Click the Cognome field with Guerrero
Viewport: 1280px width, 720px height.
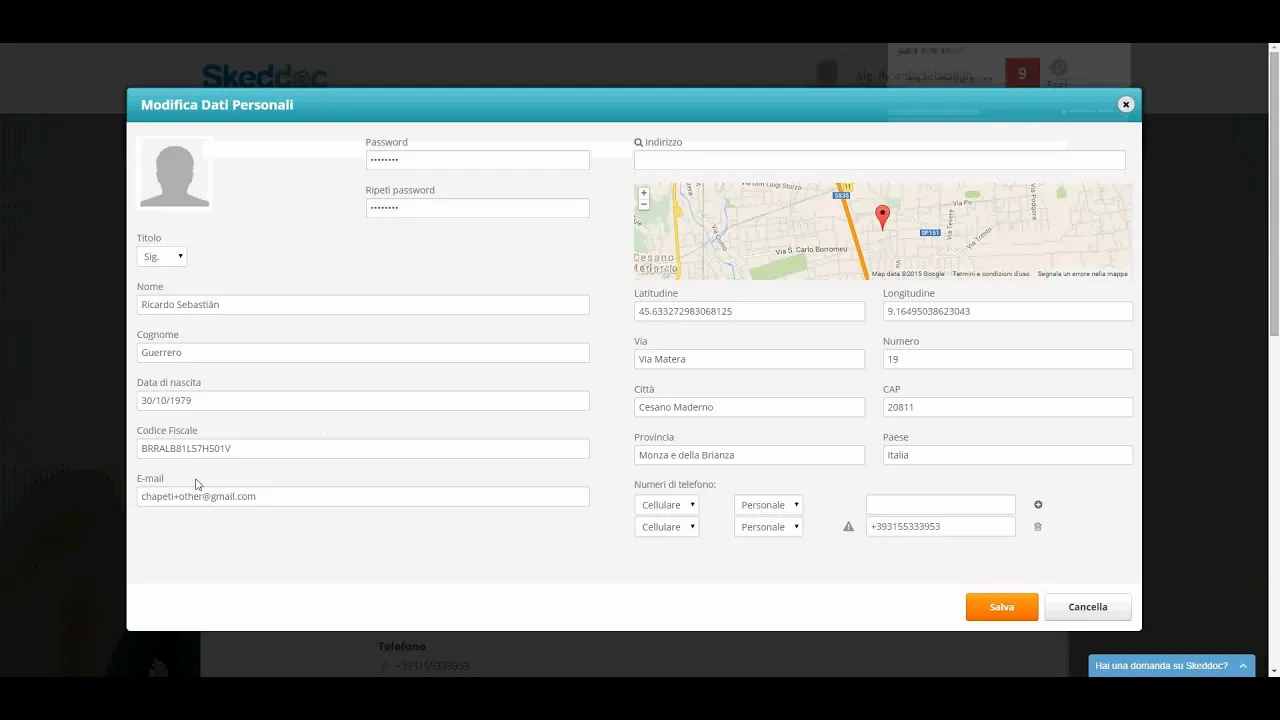point(363,352)
